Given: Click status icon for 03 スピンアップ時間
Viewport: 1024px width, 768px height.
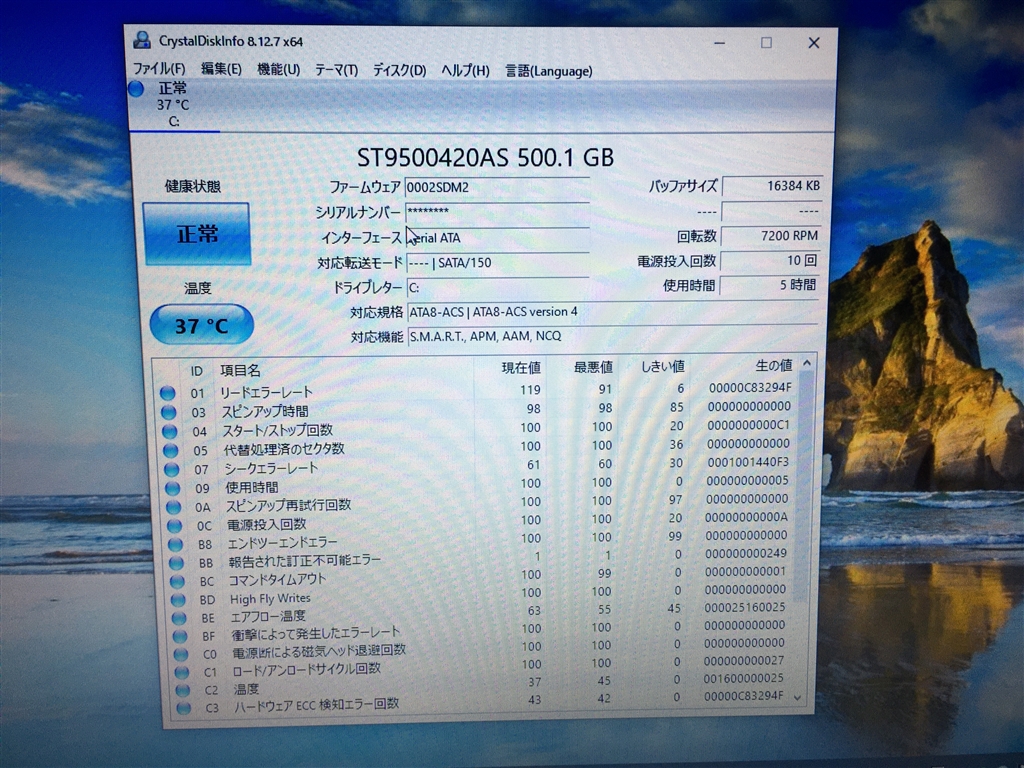Looking at the screenshot, I should [x=168, y=412].
